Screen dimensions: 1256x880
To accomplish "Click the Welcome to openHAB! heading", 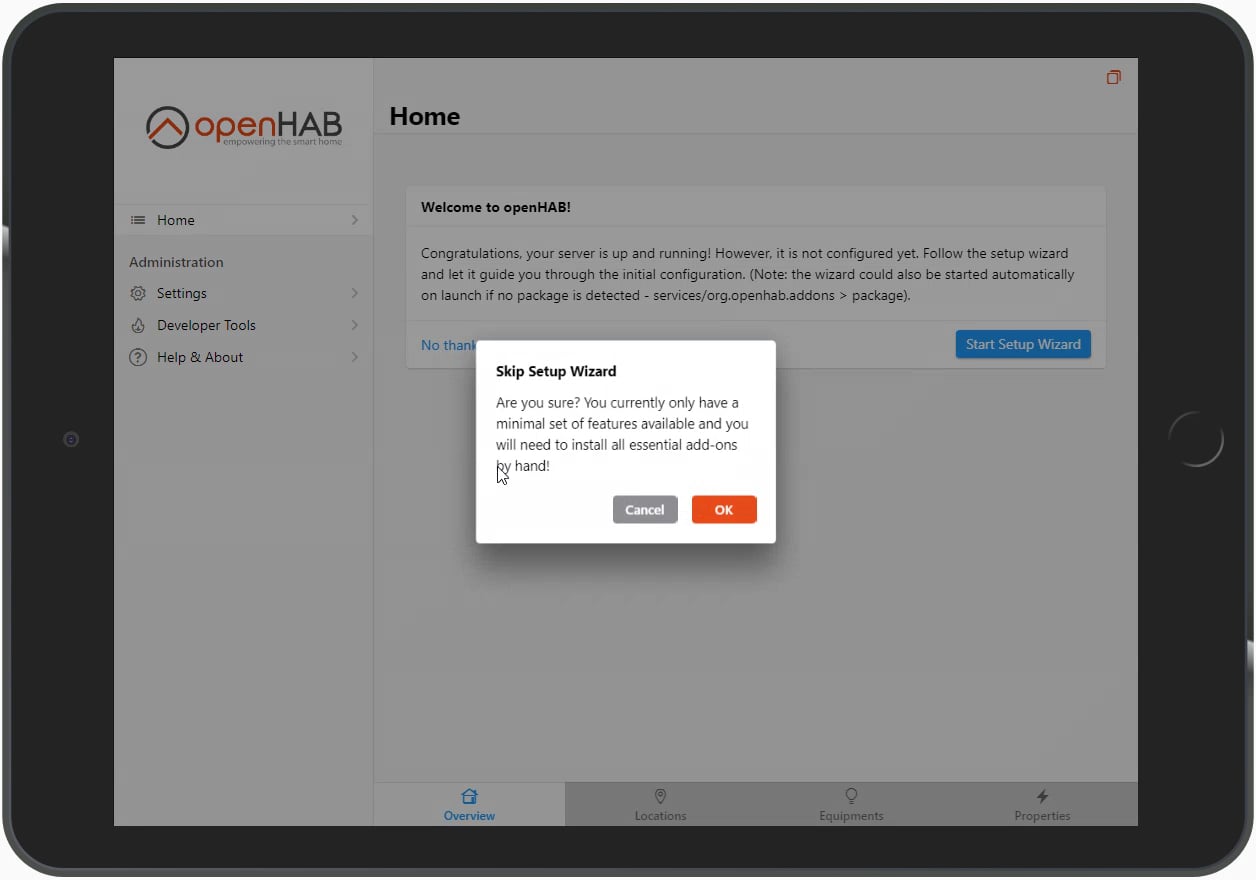I will (496, 208).
